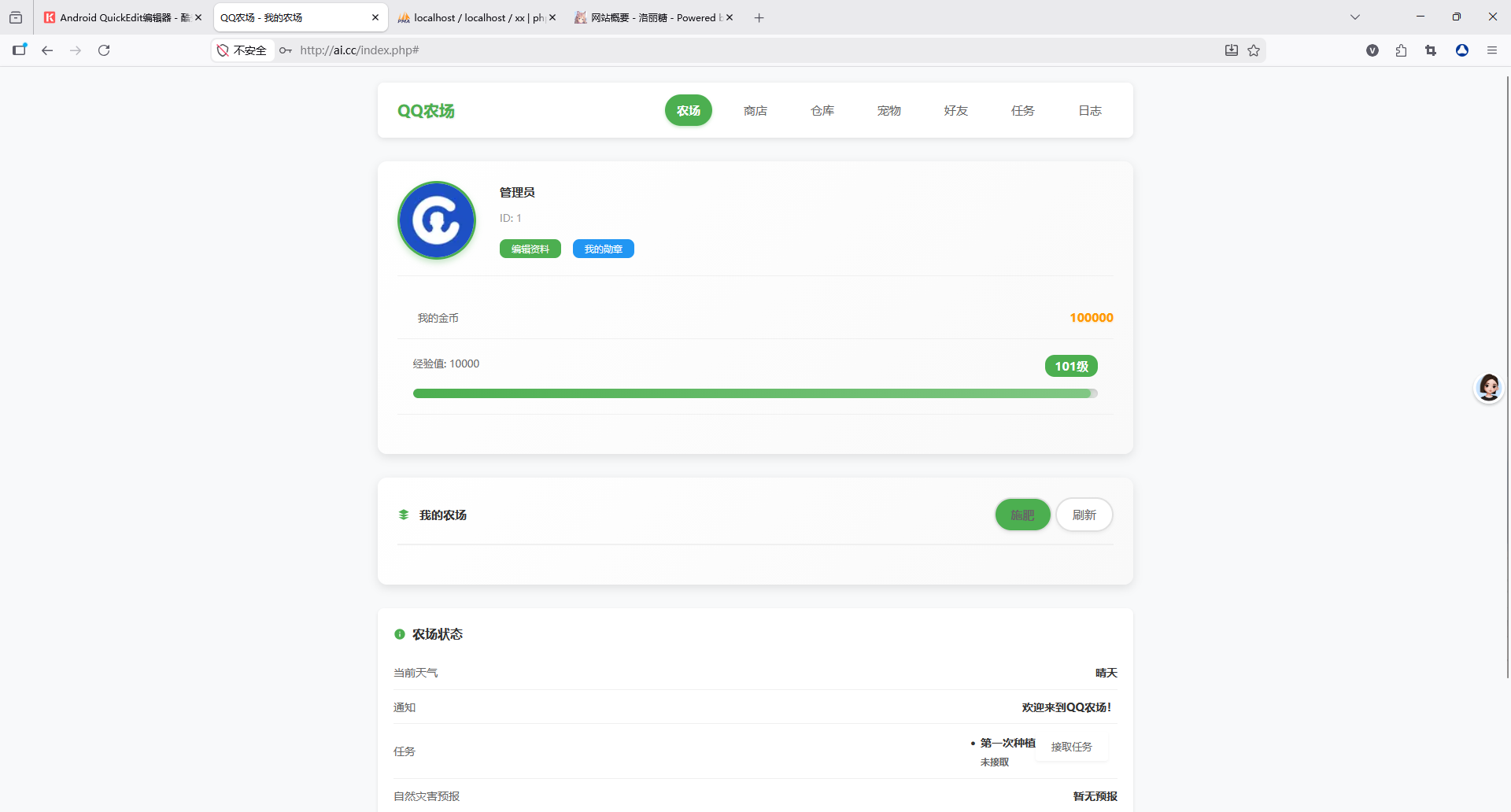Open the 商店 shop menu item

click(x=755, y=111)
